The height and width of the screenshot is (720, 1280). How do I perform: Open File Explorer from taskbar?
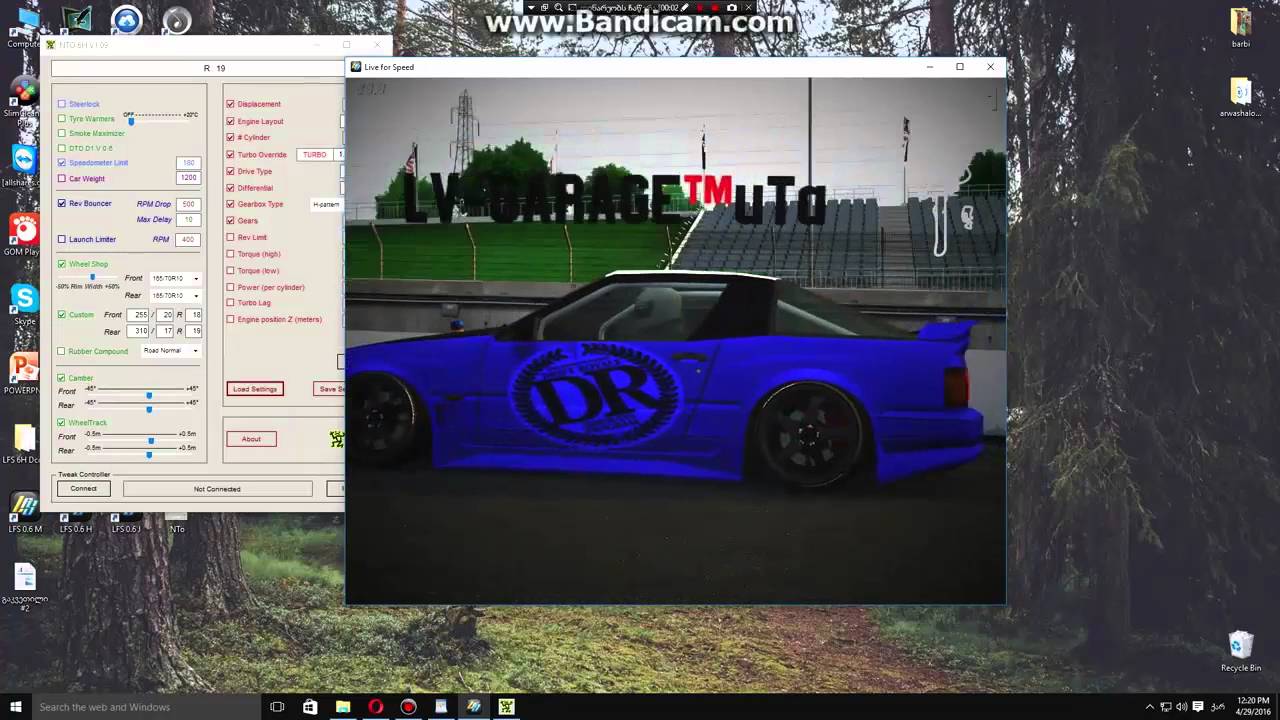343,707
